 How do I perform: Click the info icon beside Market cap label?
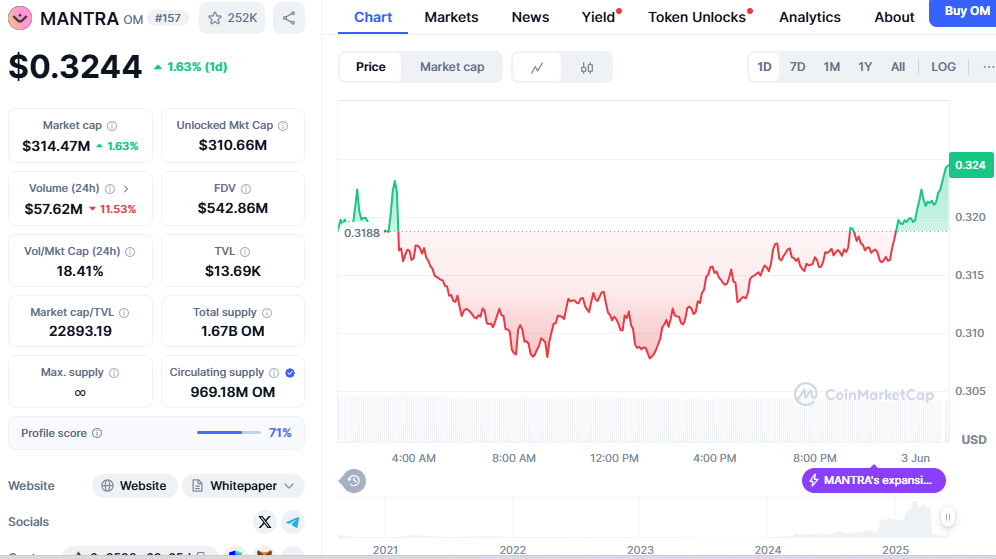click(x=112, y=126)
